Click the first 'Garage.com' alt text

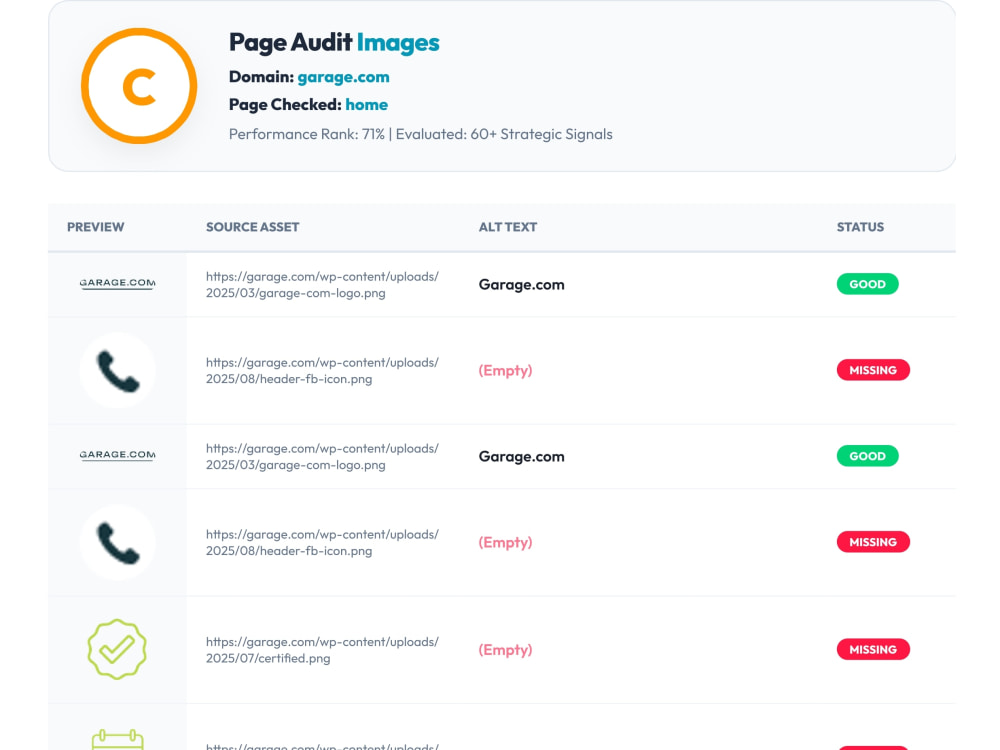pyautogui.click(x=522, y=284)
